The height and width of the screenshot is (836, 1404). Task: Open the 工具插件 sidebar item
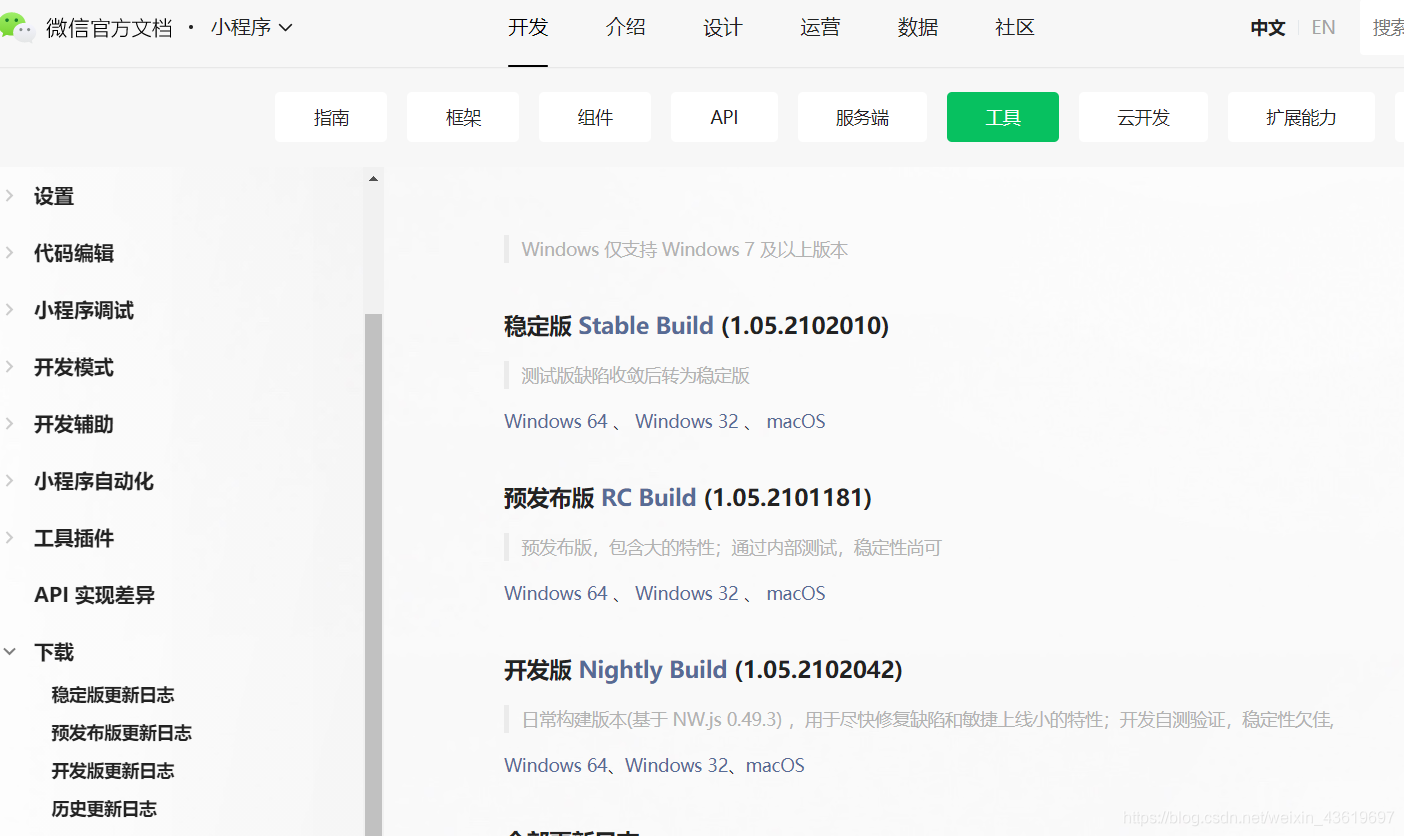point(74,538)
